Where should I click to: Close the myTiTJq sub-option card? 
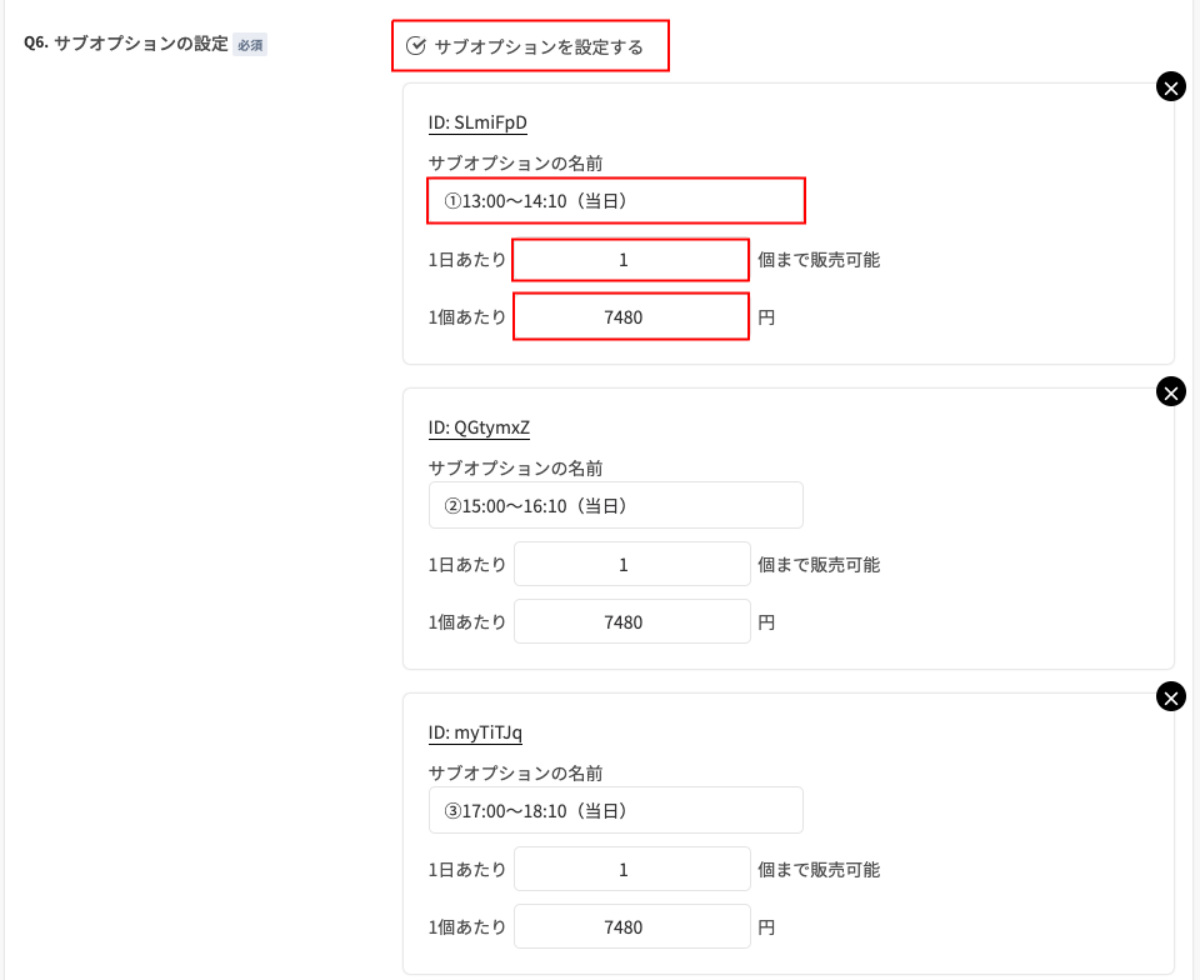click(1170, 696)
